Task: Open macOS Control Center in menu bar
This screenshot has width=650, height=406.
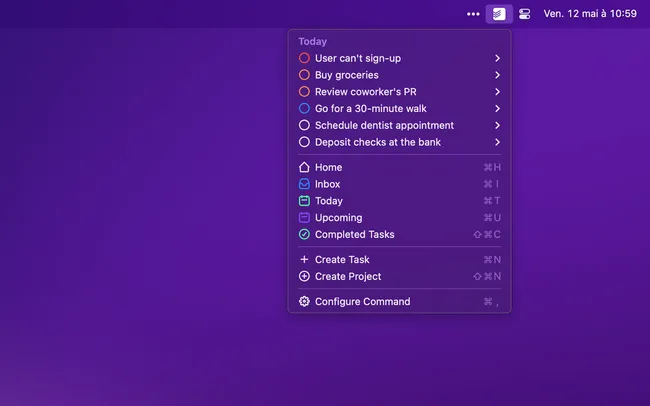Action: (x=525, y=14)
